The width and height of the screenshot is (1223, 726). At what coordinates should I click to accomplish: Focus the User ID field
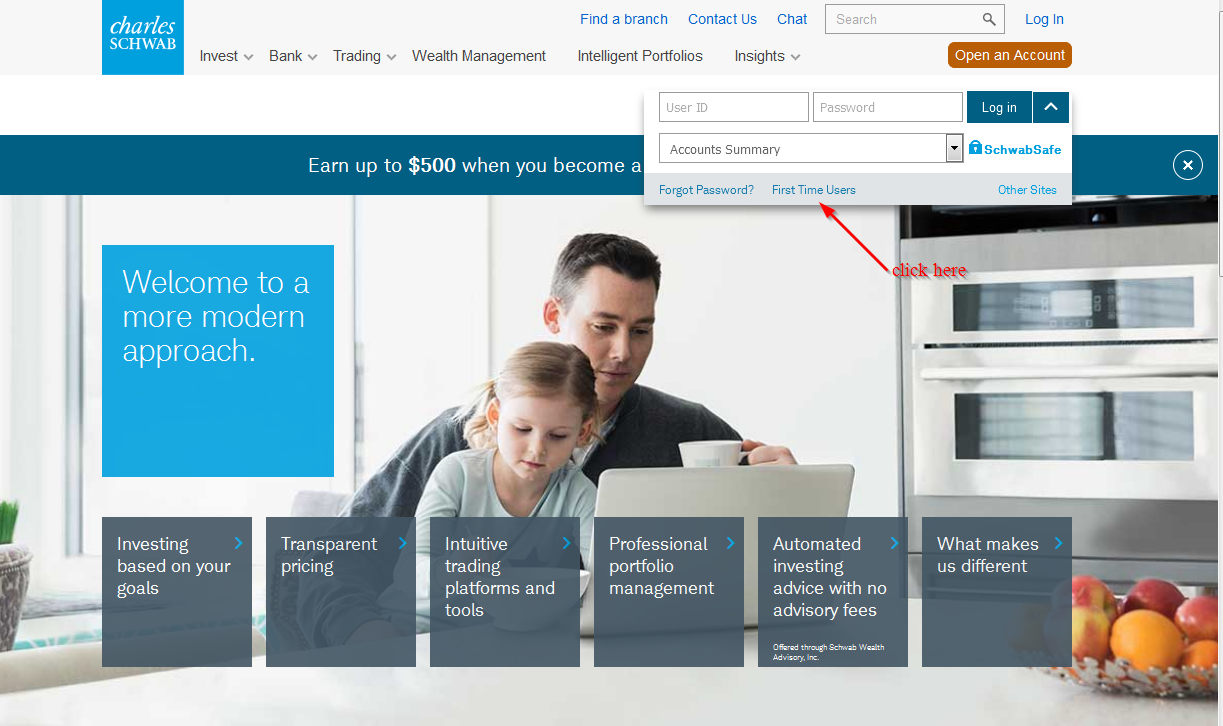click(x=734, y=107)
